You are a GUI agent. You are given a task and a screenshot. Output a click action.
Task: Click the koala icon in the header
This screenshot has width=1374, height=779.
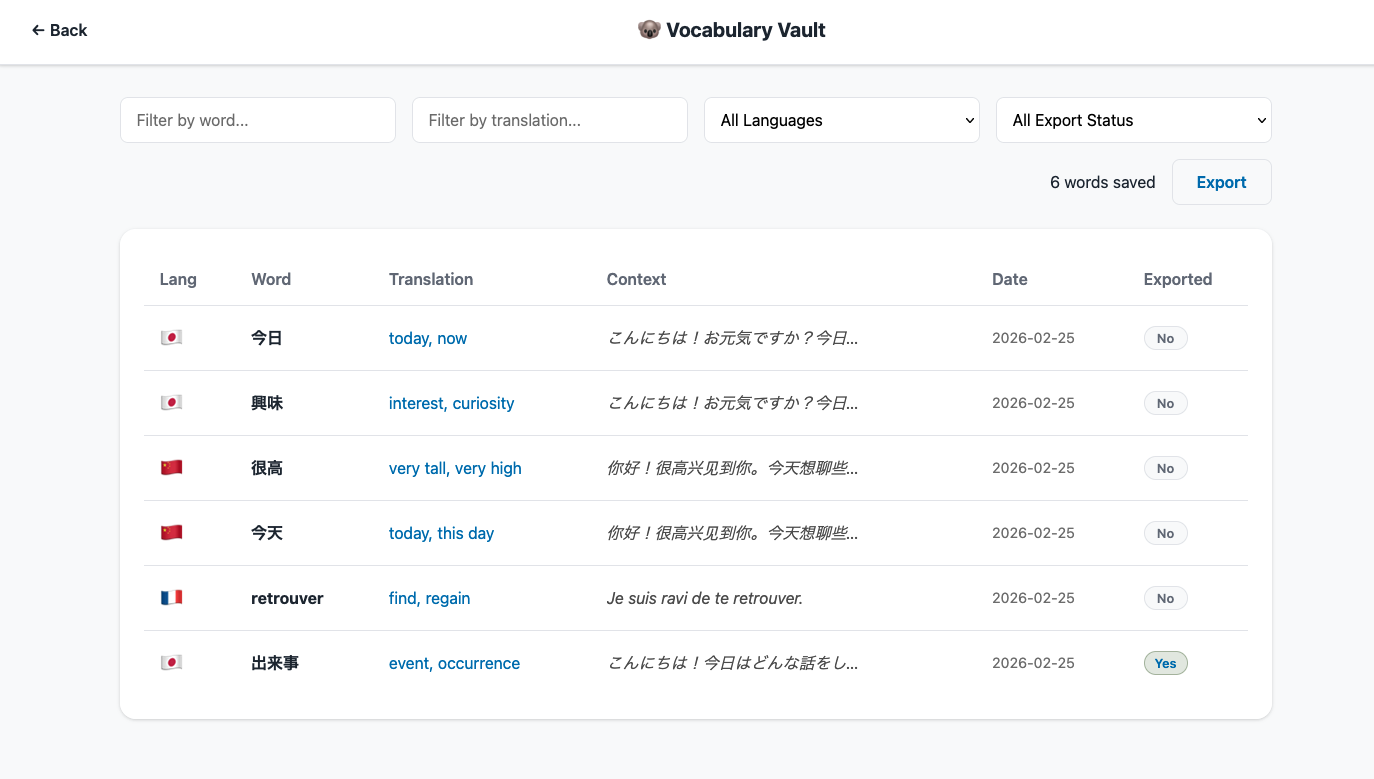650,30
